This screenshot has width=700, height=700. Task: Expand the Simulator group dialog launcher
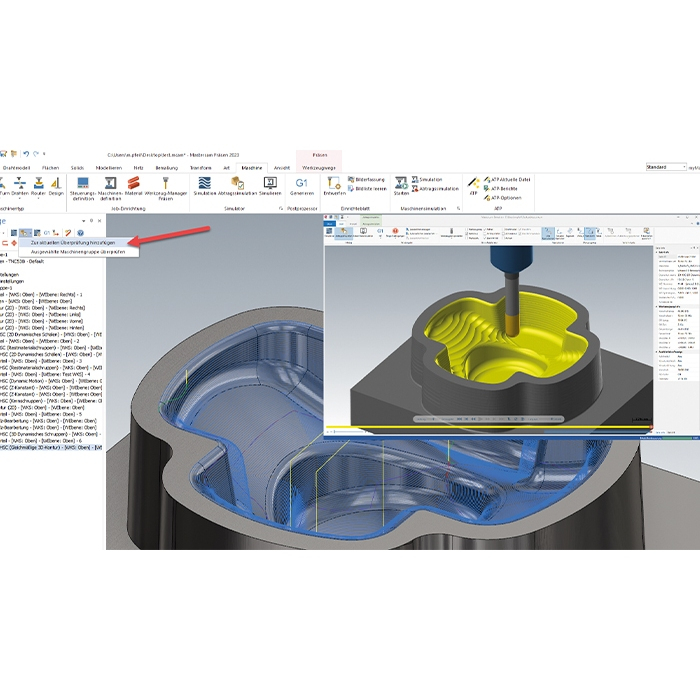(x=281, y=208)
